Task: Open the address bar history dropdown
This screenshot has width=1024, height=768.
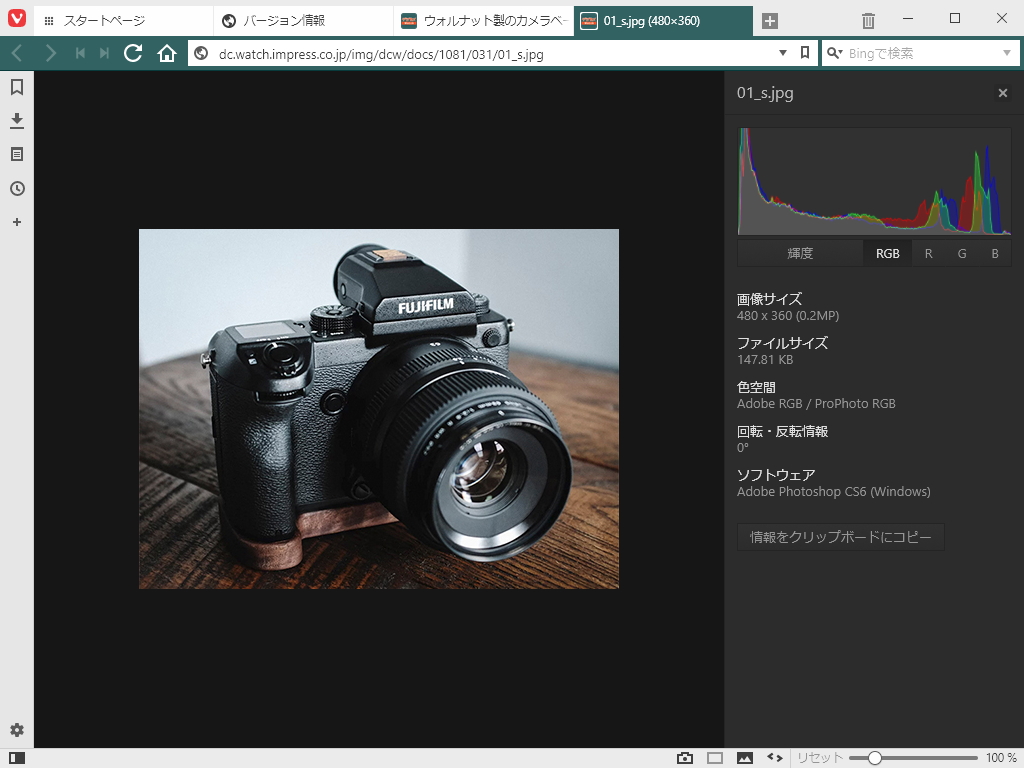Action: pos(783,54)
